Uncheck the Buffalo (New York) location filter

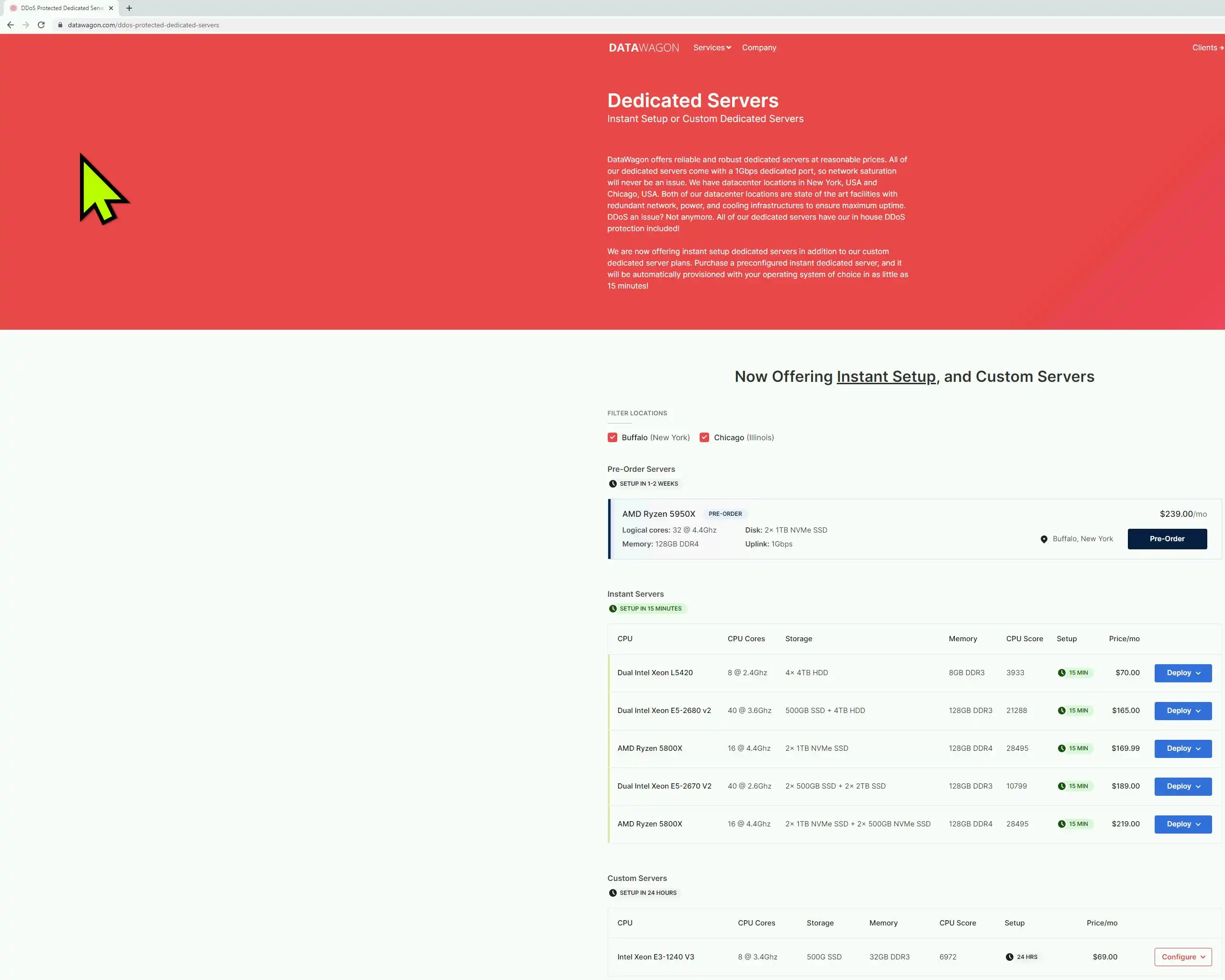[x=612, y=437]
